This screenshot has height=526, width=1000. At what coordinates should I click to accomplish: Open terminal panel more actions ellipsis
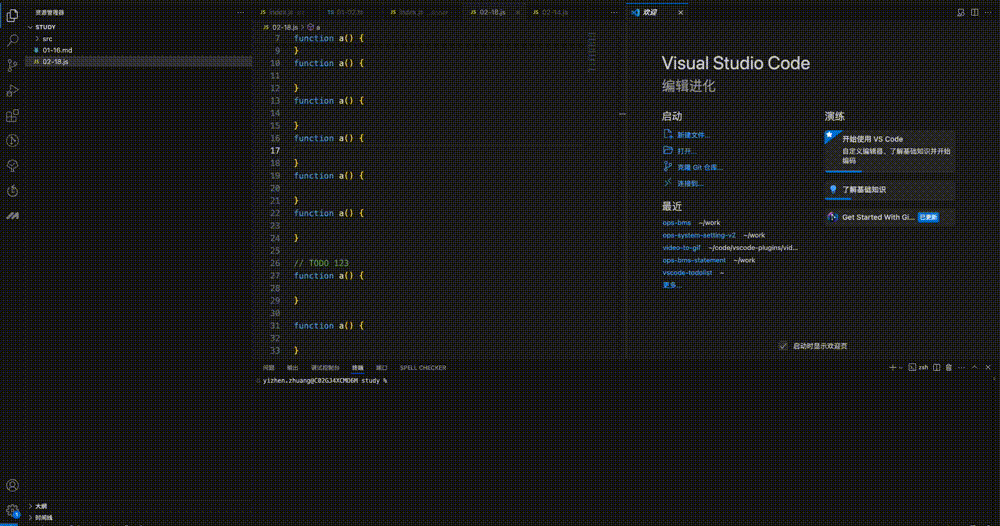click(962, 368)
